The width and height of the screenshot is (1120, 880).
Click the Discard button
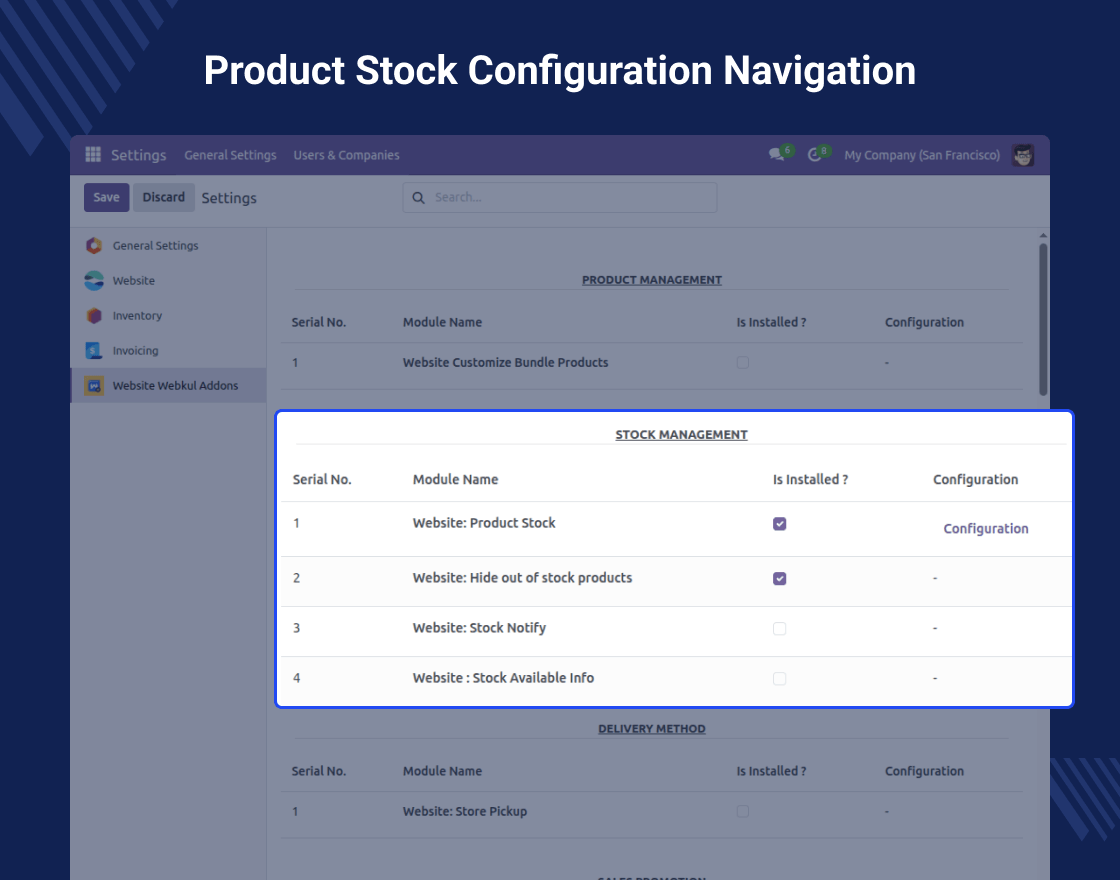pyautogui.click(x=164, y=198)
